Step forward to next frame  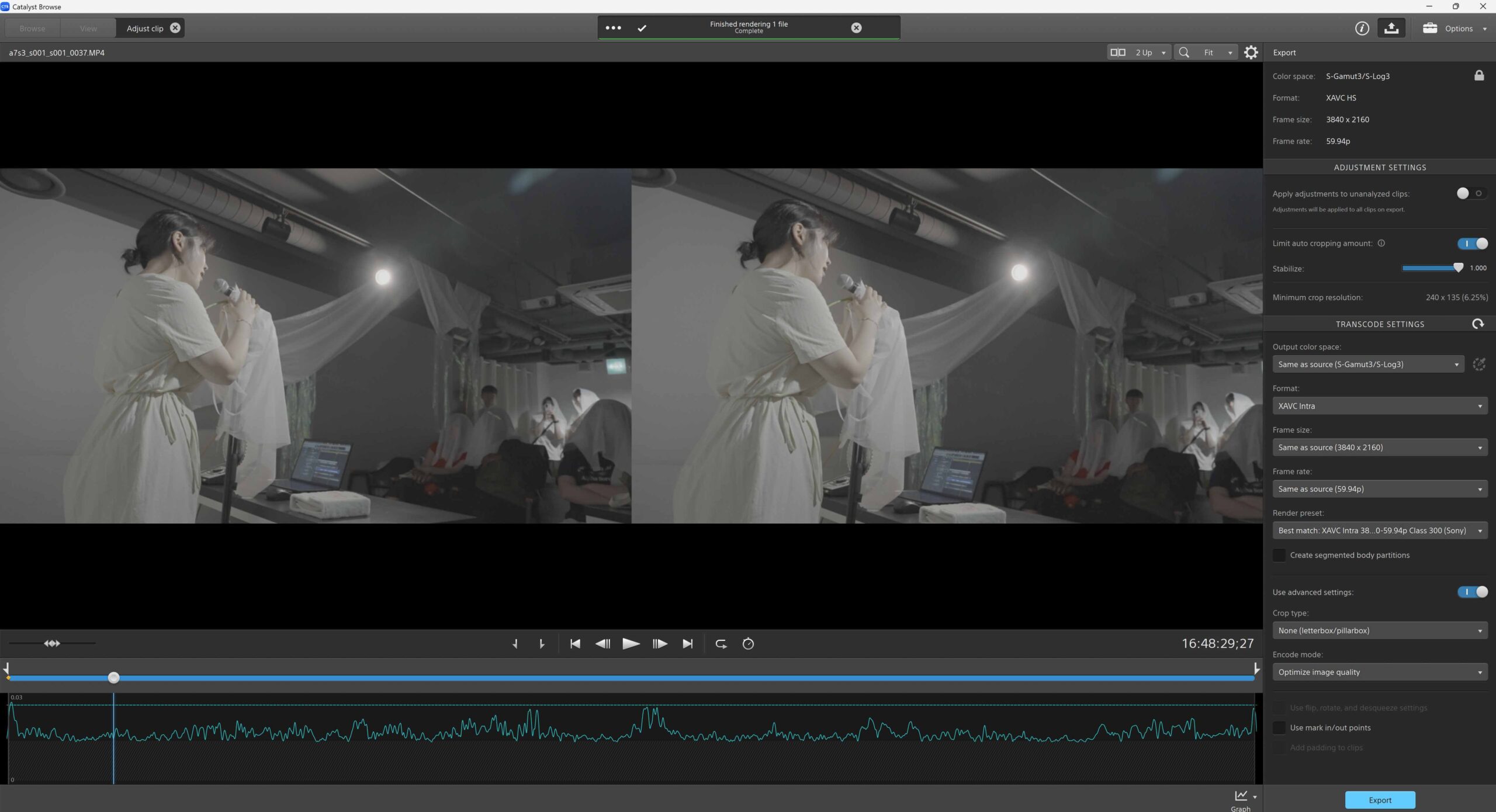tap(660, 644)
